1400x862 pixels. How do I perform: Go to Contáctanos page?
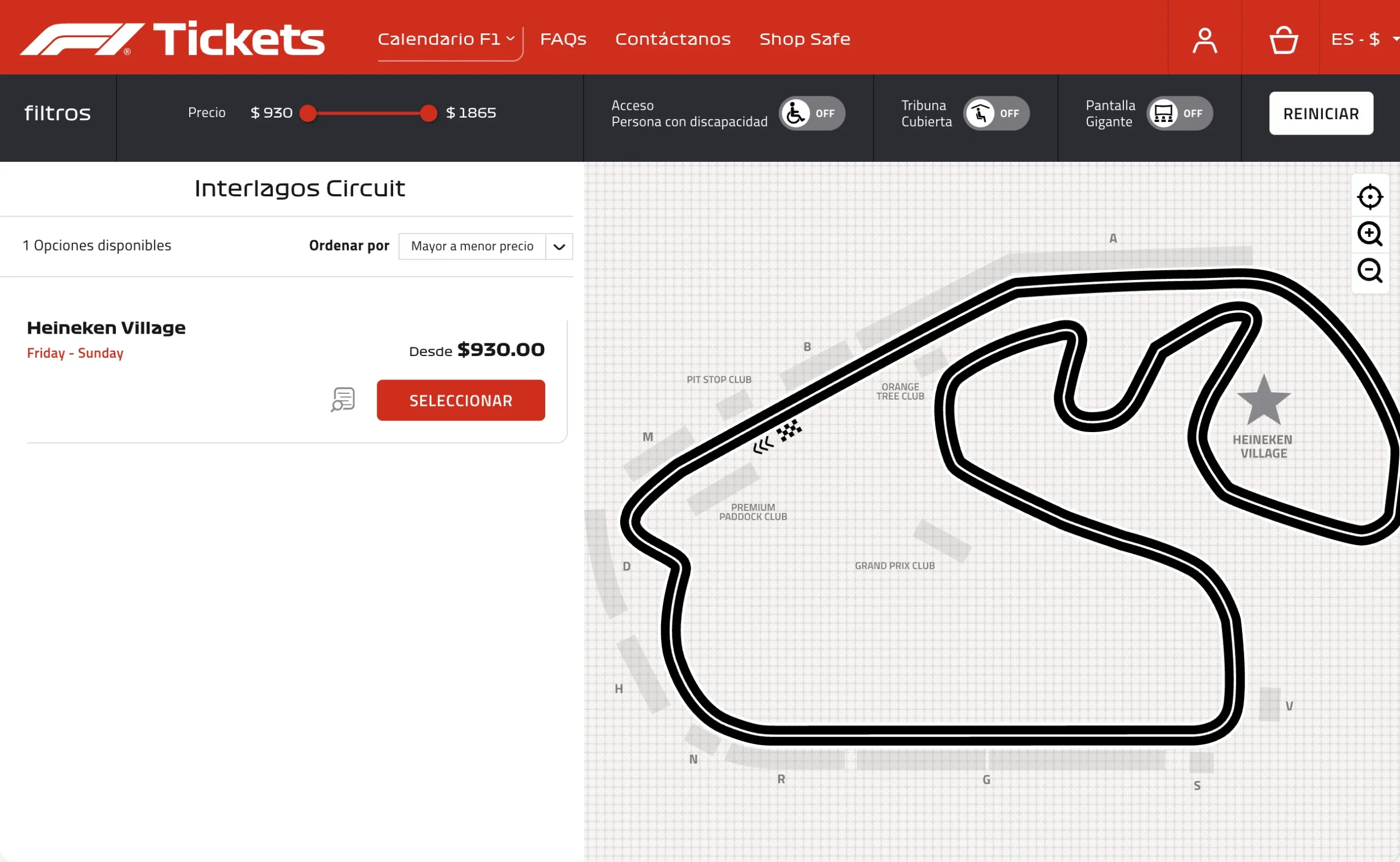(x=673, y=39)
